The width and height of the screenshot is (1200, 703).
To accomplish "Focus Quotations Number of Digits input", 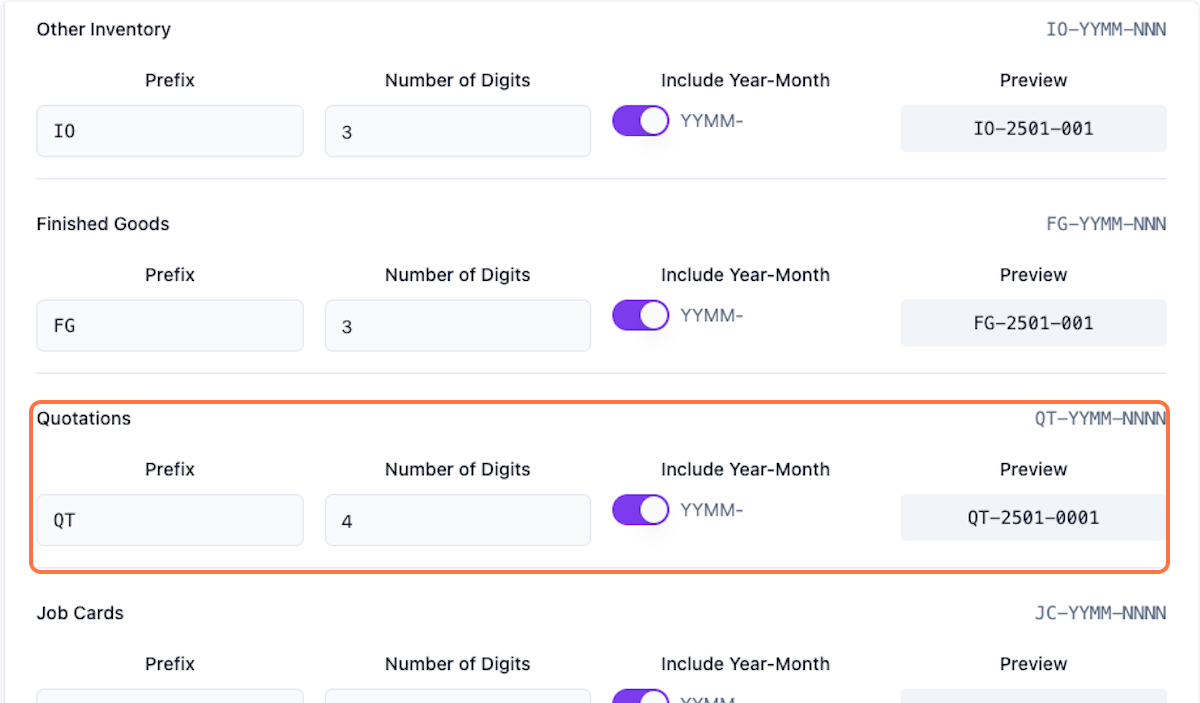I will tap(457, 520).
